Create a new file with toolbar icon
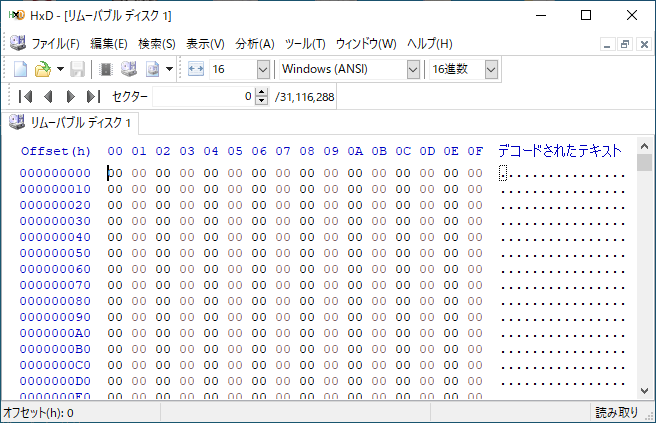 click(20, 69)
